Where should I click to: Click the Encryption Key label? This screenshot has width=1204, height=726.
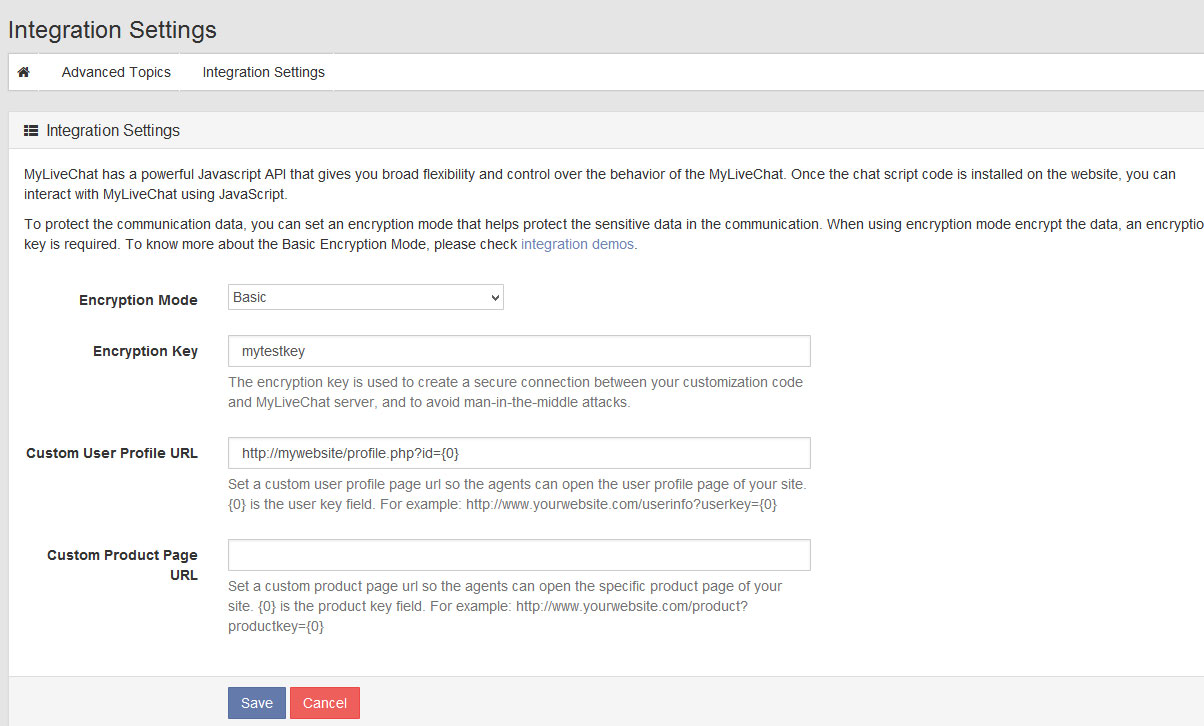point(145,351)
